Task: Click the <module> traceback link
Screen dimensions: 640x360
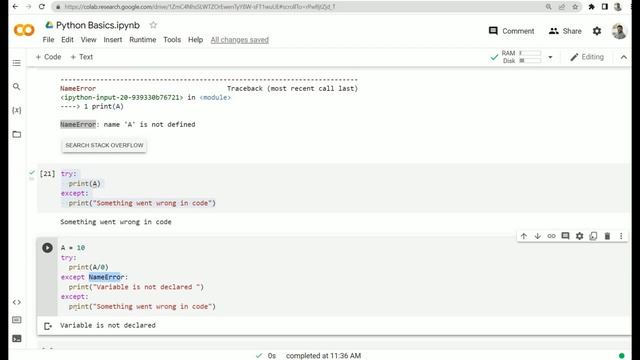Action: pyautogui.click(x=215, y=98)
